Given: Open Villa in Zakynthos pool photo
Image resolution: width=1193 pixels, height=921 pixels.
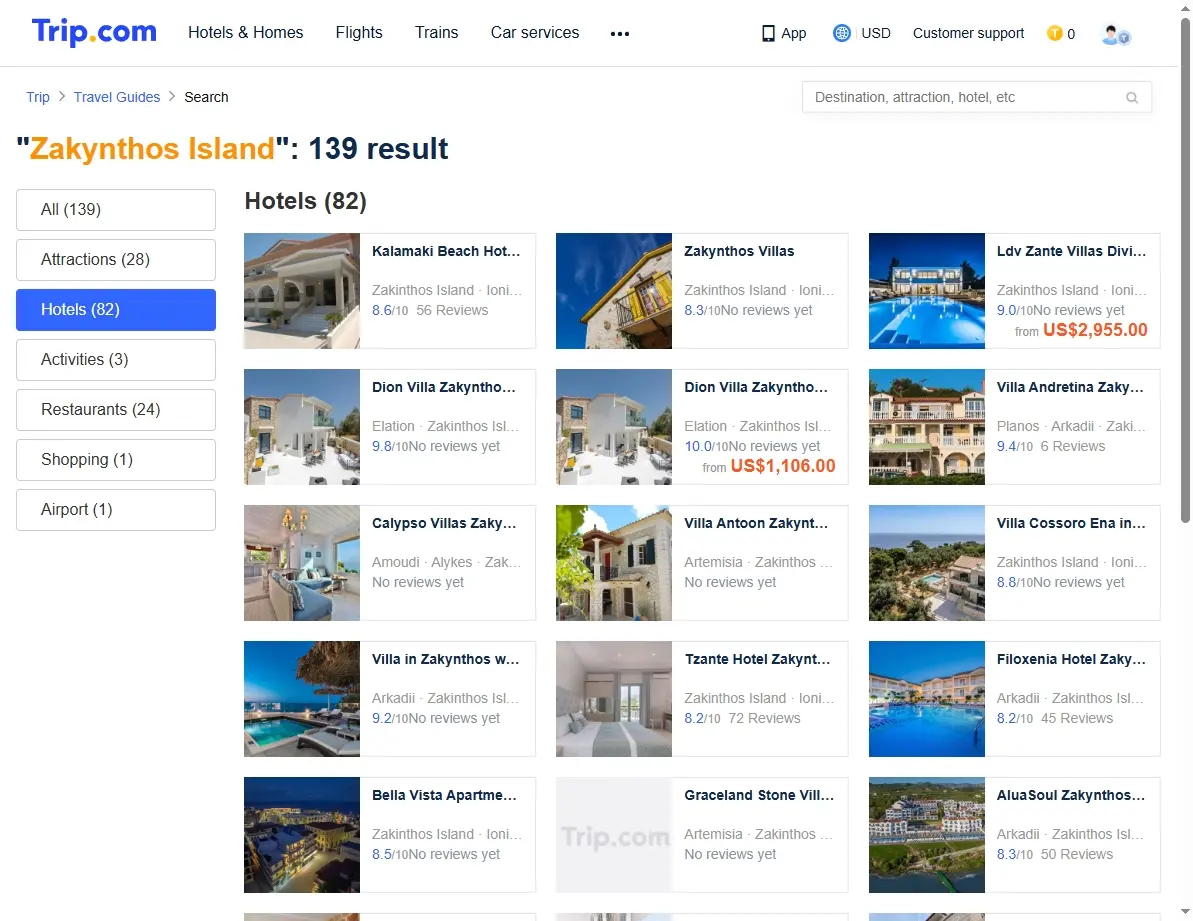Looking at the screenshot, I should click(302, 700).
